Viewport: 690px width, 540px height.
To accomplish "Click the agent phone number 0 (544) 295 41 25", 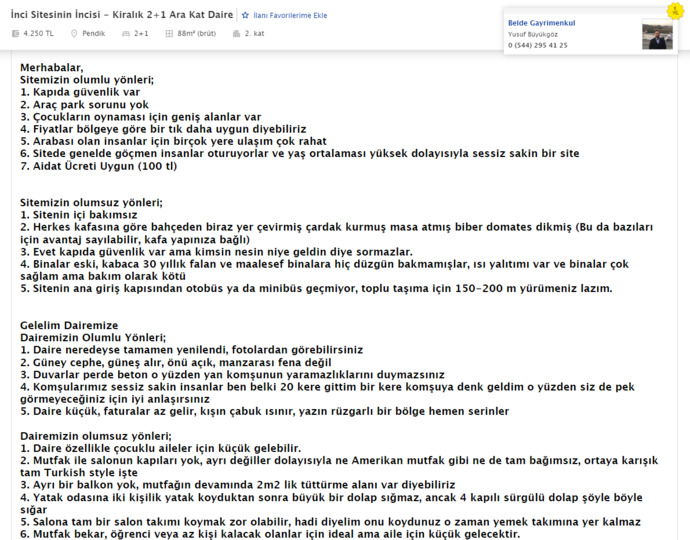I will tap(537, 45).
